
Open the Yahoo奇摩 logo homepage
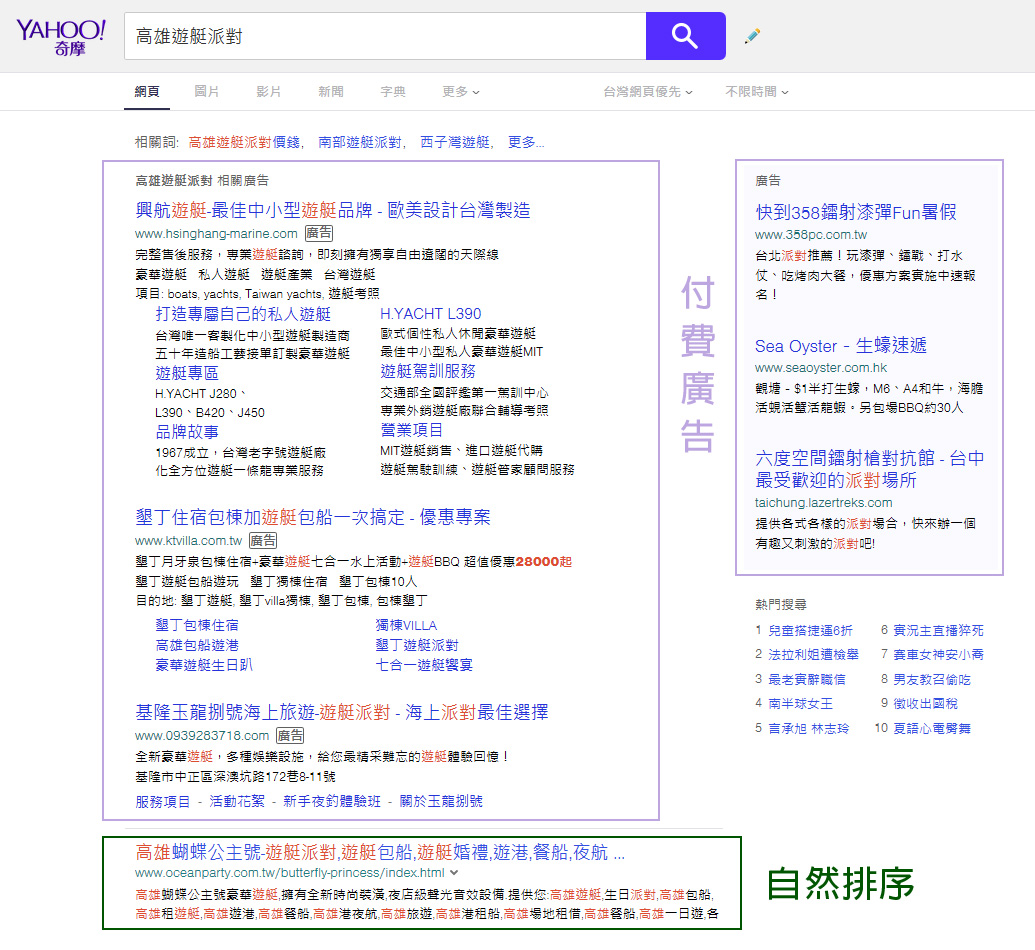[61, 37]
